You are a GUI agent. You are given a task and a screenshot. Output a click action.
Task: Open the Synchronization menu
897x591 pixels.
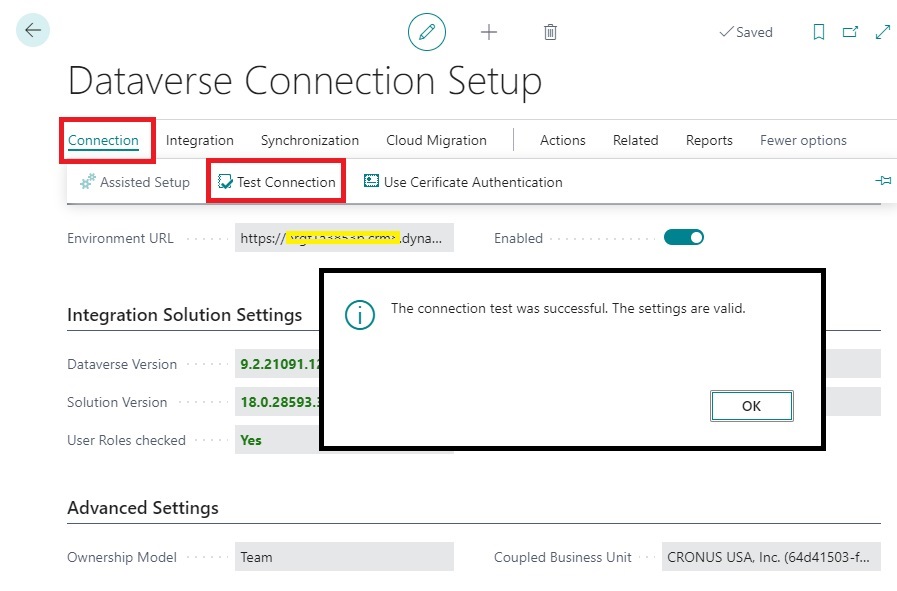click(x=310, y=140)
